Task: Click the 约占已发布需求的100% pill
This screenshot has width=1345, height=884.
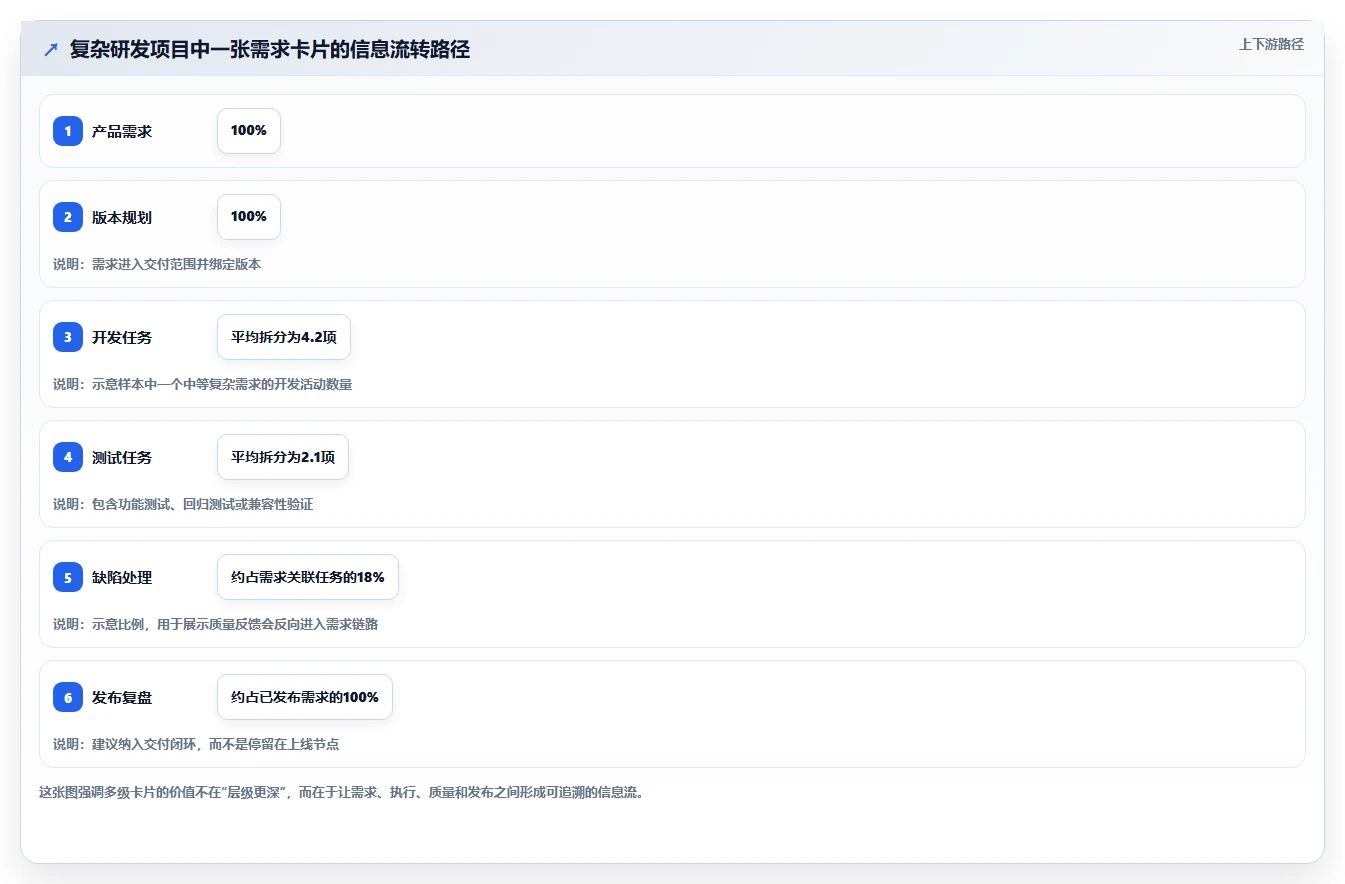Action: 305,697
